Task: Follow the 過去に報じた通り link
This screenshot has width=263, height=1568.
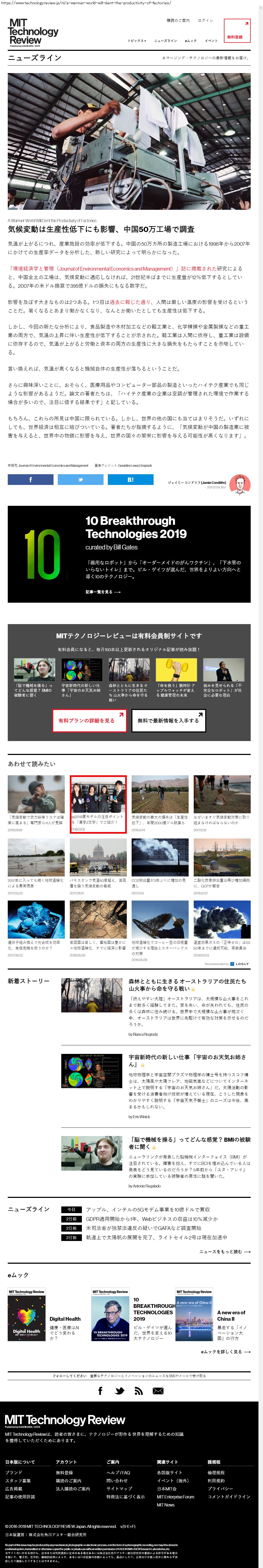Action: click(130, 302)
